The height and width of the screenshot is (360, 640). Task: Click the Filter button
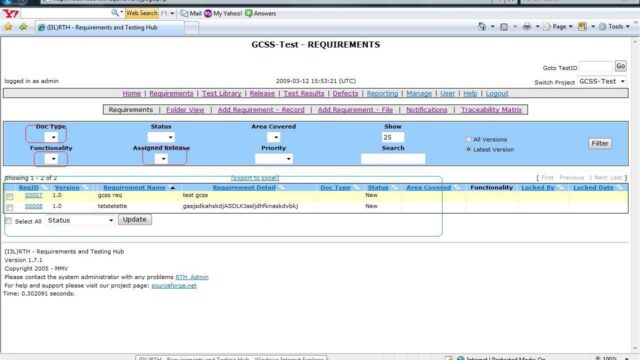[x=600, y=143]
